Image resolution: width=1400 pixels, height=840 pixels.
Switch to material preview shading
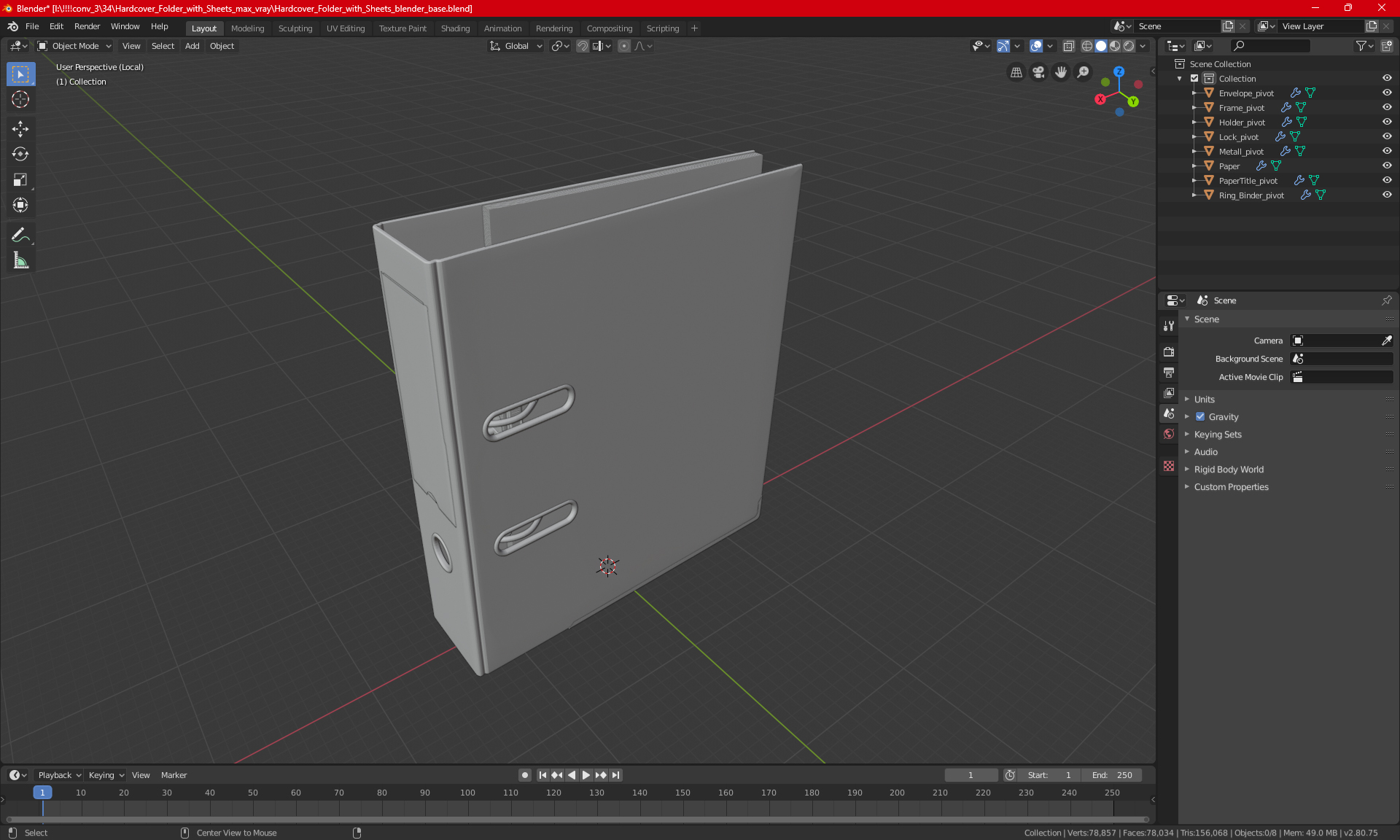[x=1115, y=46]
